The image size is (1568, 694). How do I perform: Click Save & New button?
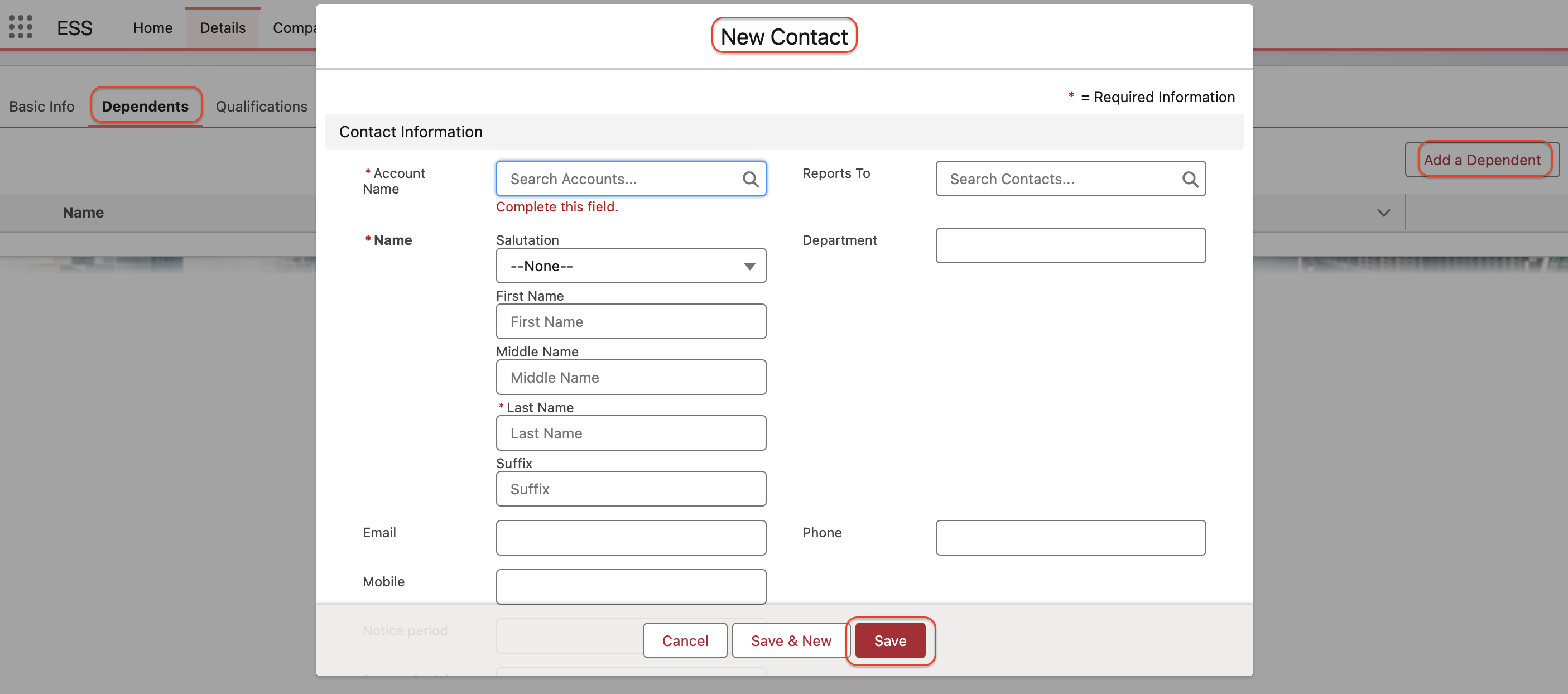pos(790,640)
